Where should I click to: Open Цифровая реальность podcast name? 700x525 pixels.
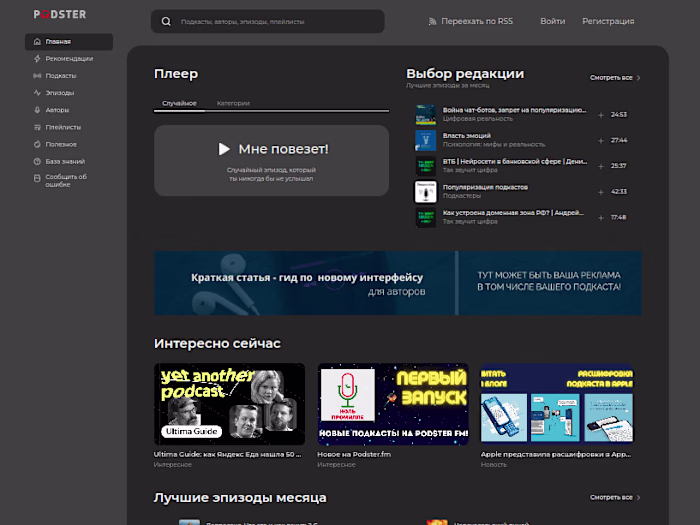(478, 119)
